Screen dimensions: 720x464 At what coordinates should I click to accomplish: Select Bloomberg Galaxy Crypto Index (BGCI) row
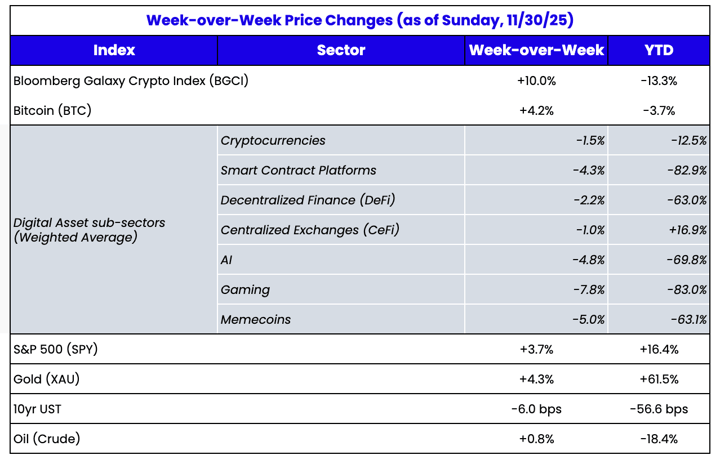click(x=131, y=80)
